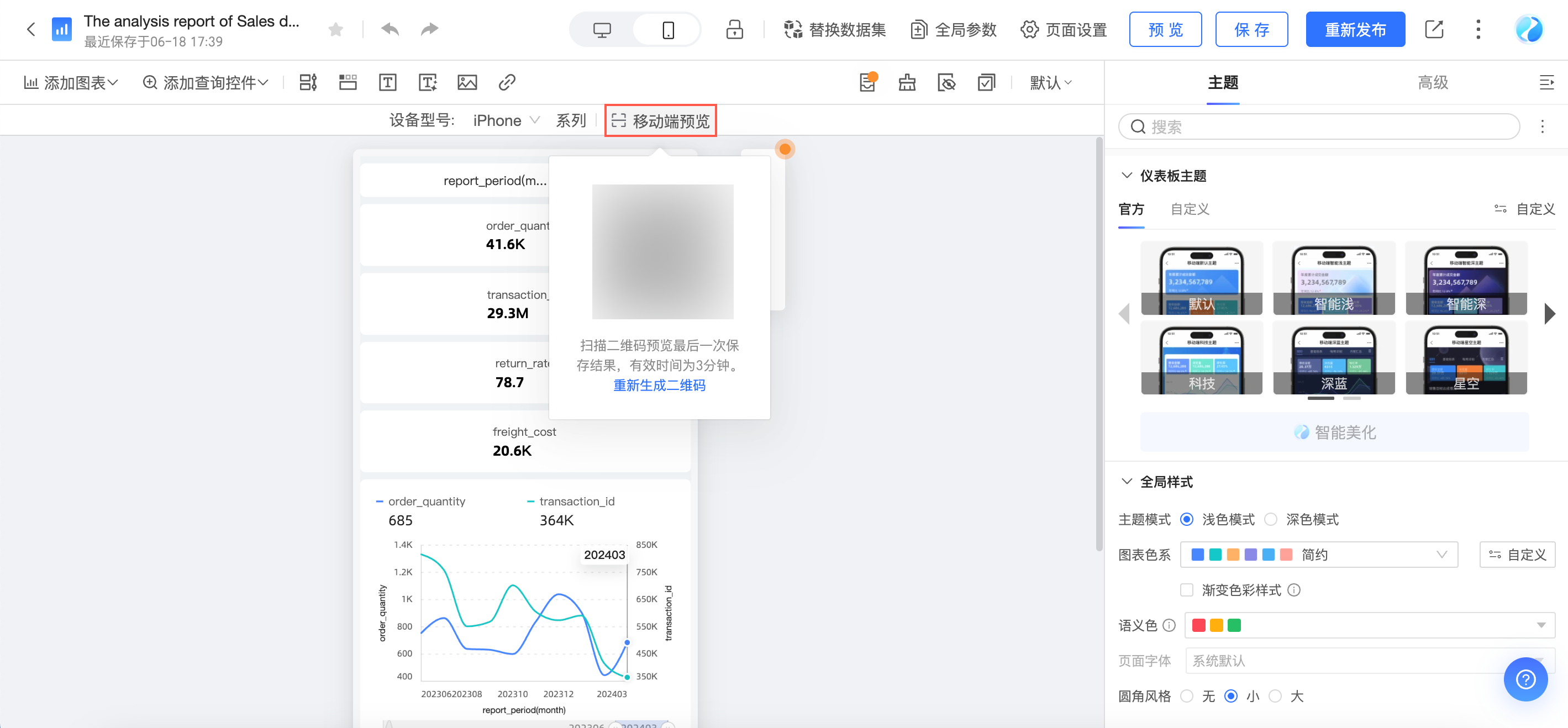
Task: Open the three-dot more menu in header
Action: [x=1478, y=29]
